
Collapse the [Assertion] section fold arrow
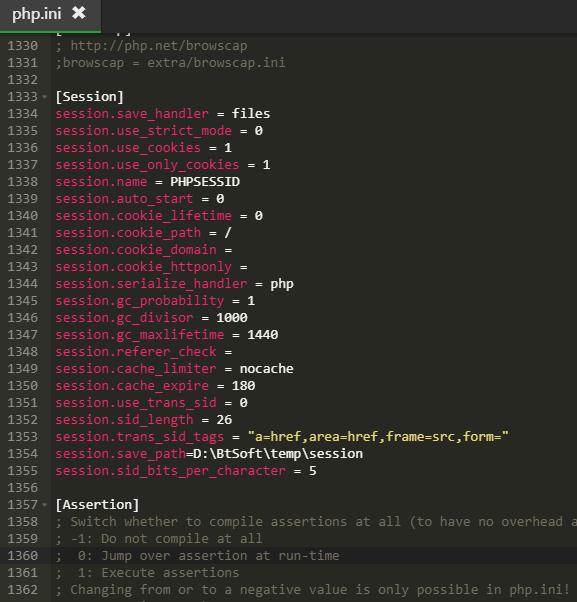click(45, 505)
